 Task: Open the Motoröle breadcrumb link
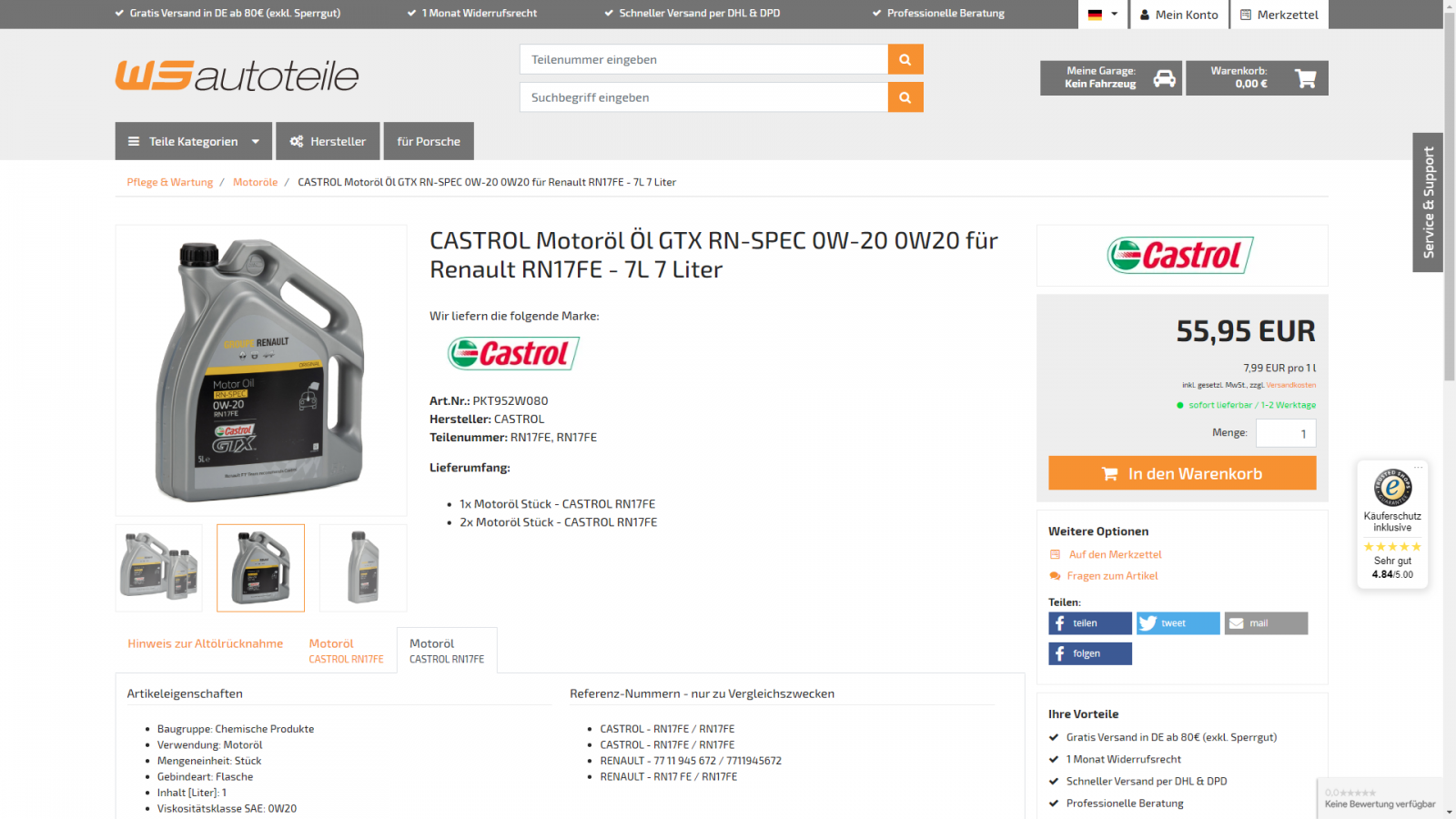(255, 182)
